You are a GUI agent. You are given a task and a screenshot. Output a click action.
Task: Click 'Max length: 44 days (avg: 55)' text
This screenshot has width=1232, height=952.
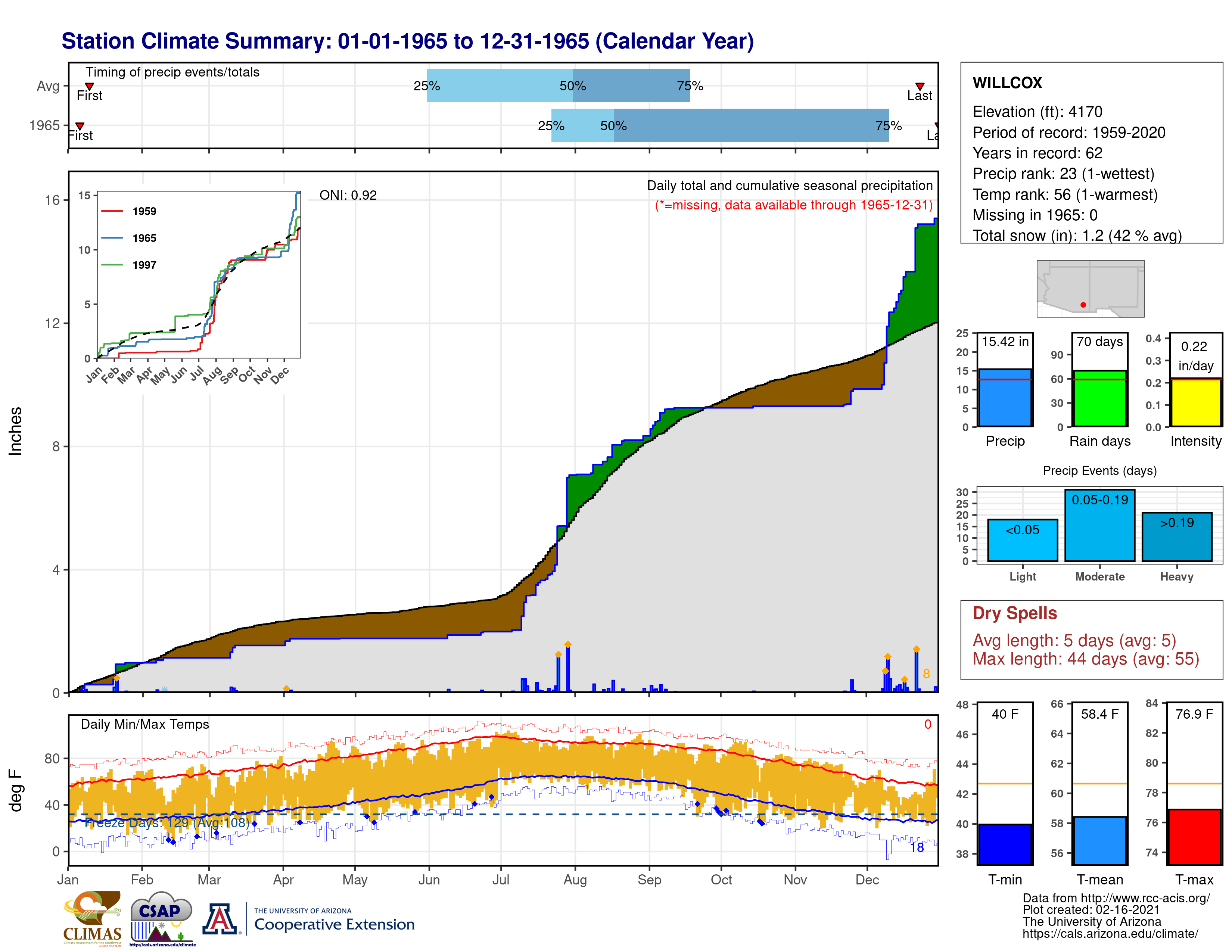1085,659
